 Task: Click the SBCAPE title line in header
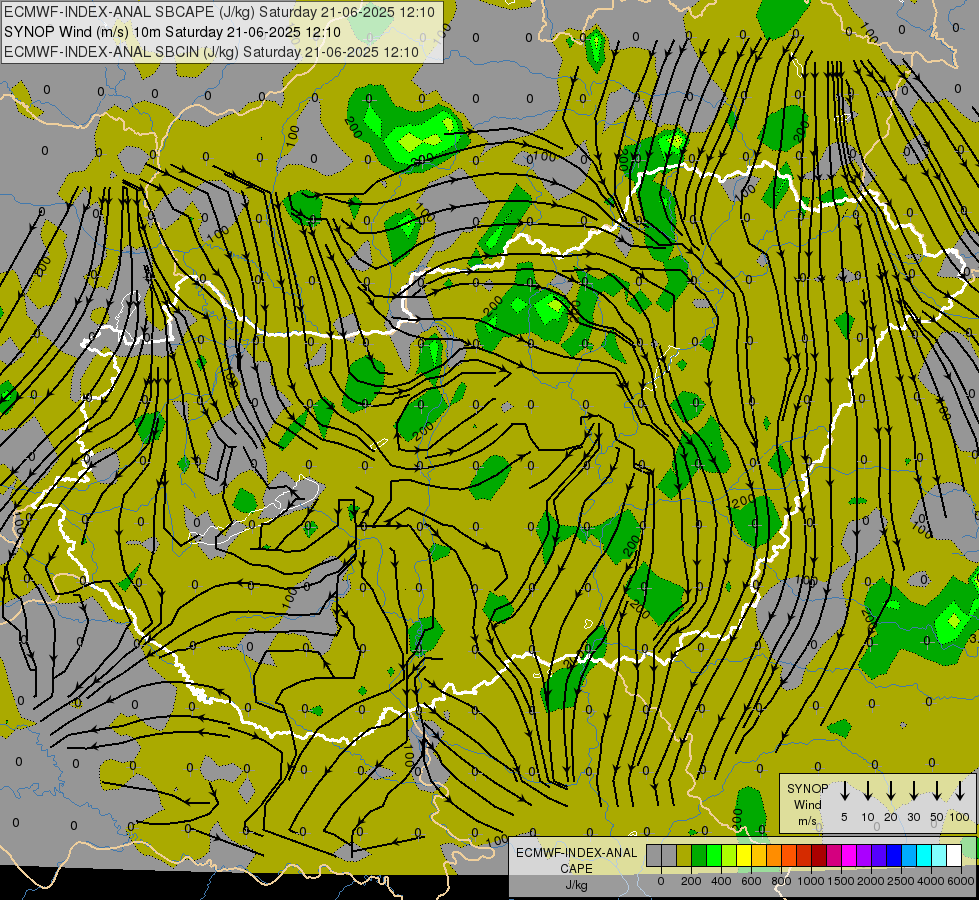(x=219, y=12)
